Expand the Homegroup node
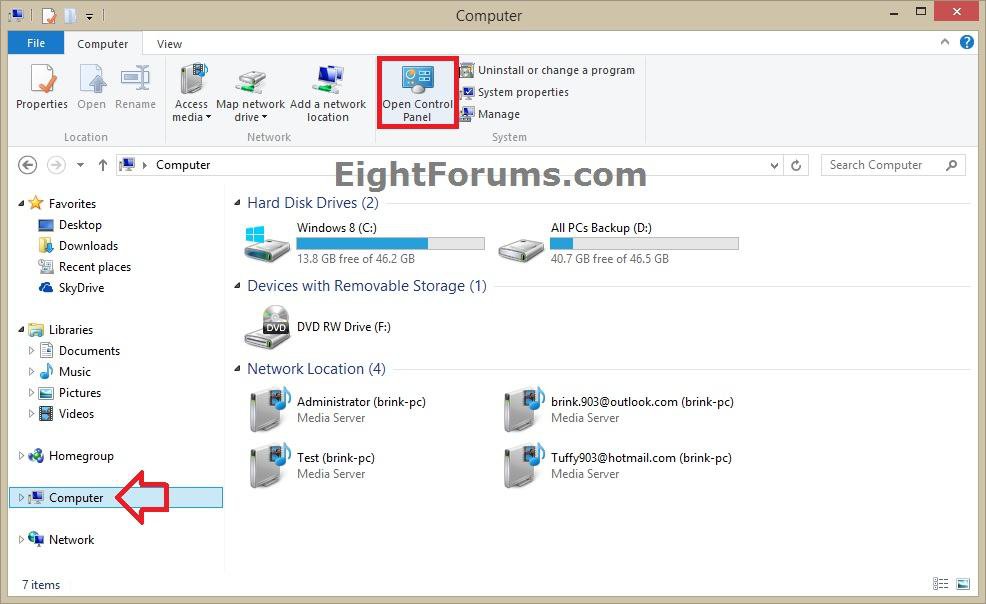Viewport: 986px width, 604px height. pos(21,456)
